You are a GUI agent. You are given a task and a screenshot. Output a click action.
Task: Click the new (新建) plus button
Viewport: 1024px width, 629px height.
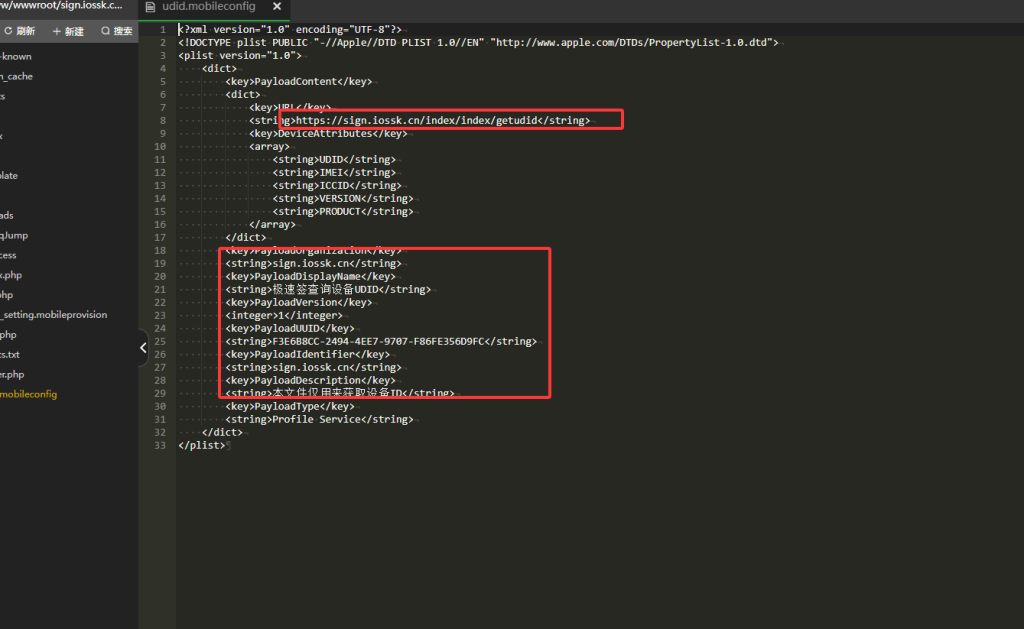tap(67, 31)
